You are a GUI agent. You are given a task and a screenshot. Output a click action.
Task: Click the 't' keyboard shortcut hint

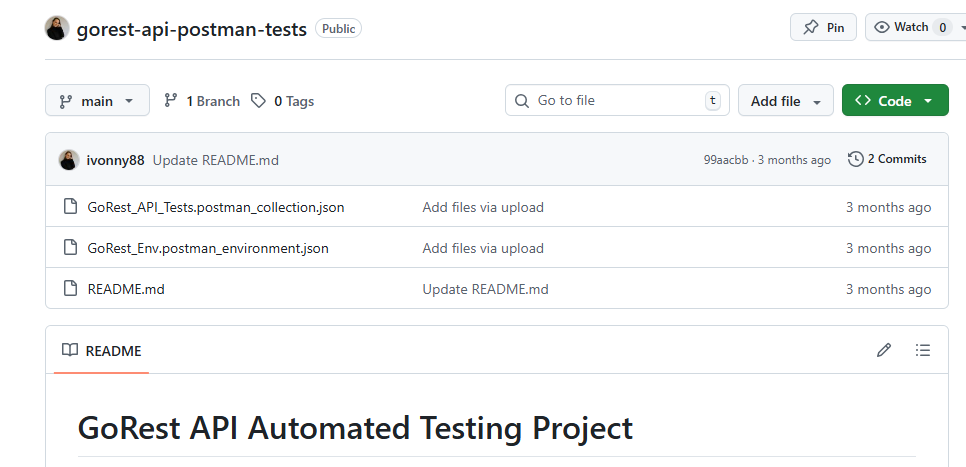coord(713,100)
